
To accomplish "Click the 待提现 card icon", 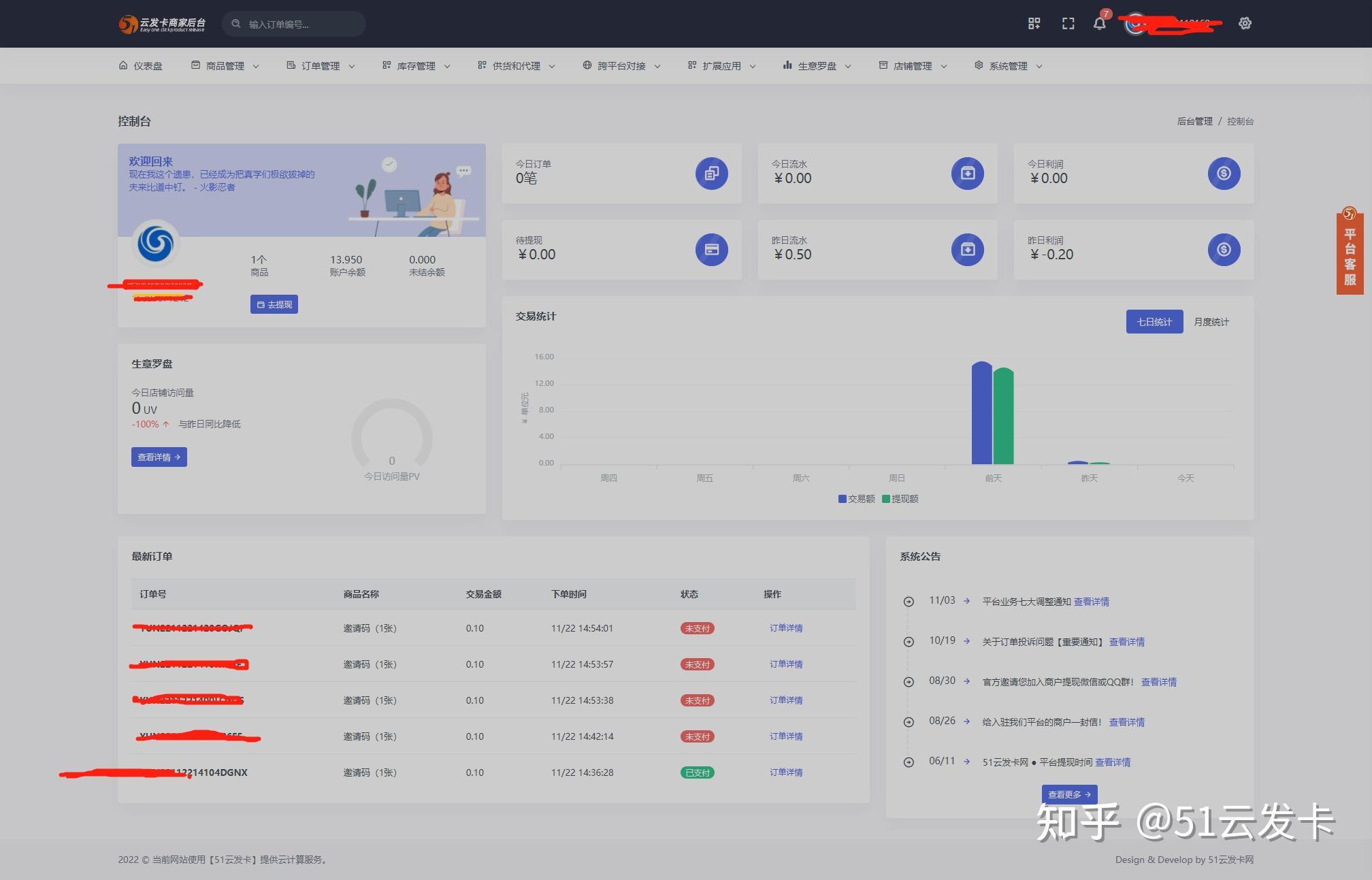I will pyautogui.click(x=712, y=250).
